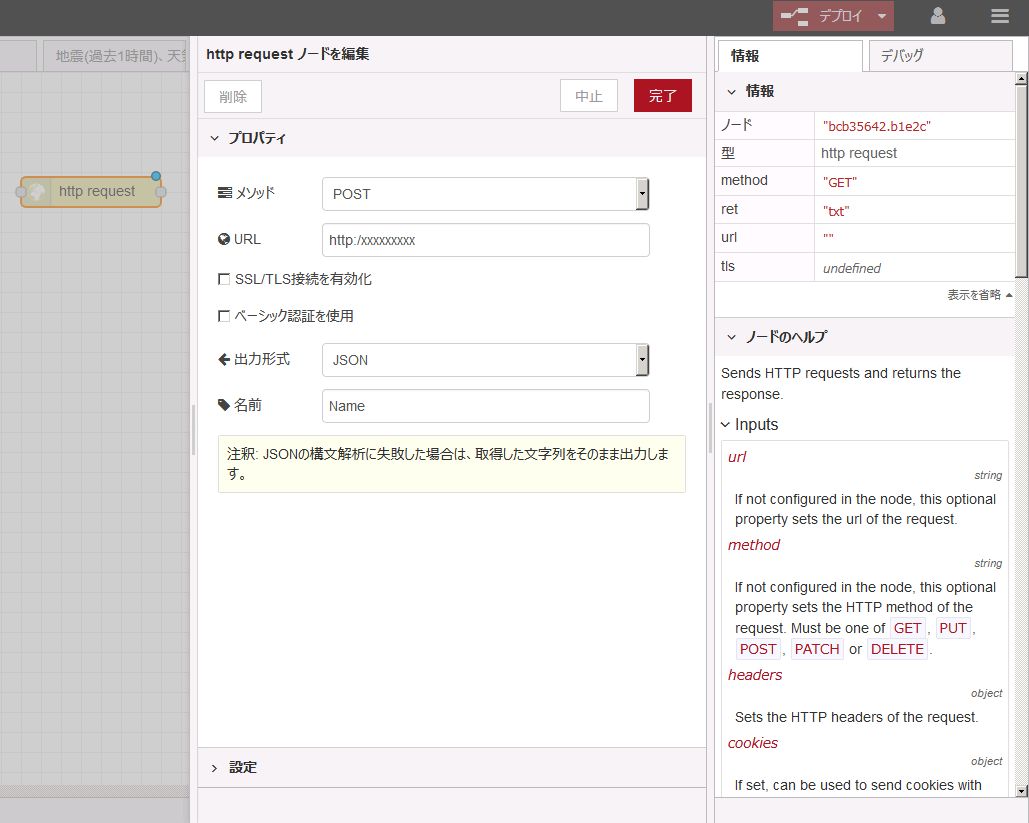This screenshot has height=823, width=1029.
Task: Switch to the 情報 info tab
Action: click(x=790, y=56)
